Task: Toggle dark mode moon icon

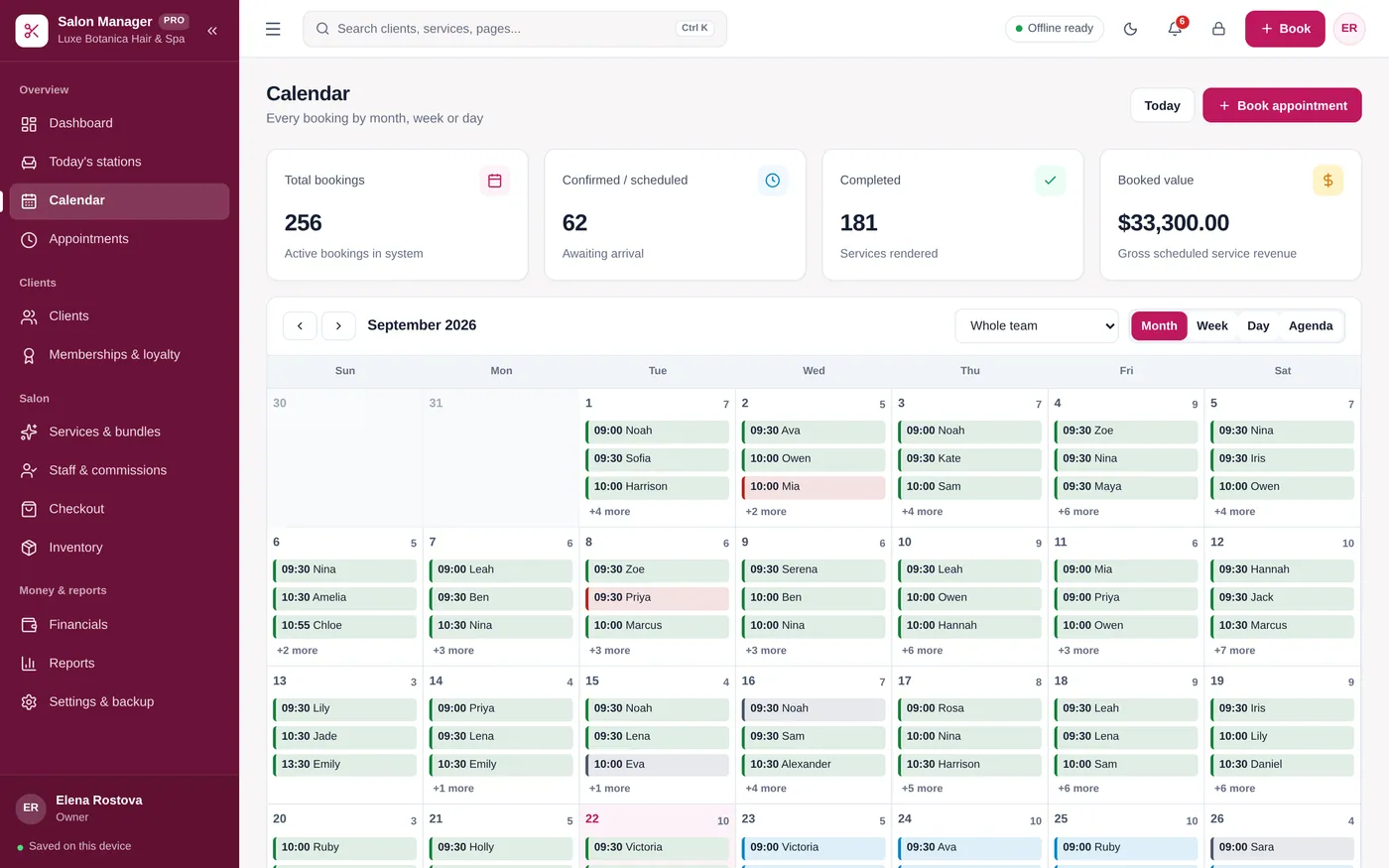Action: point(1130,29)
